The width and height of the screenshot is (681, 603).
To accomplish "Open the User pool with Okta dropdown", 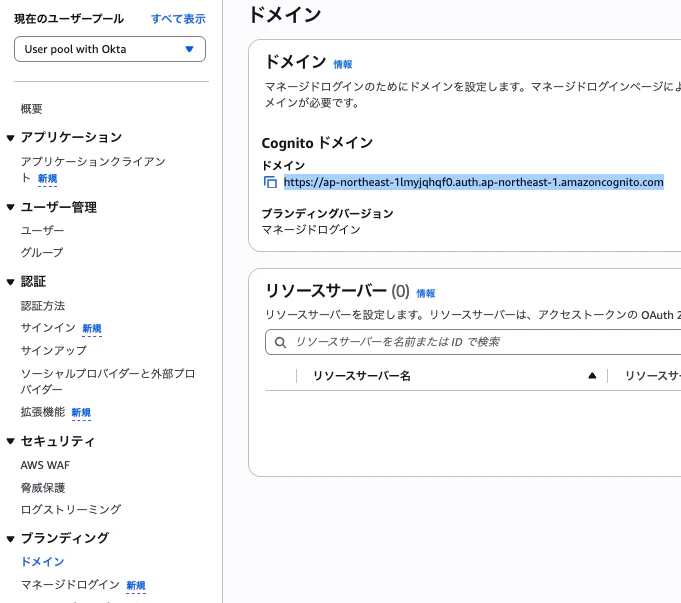I will (x=110, y=49).
